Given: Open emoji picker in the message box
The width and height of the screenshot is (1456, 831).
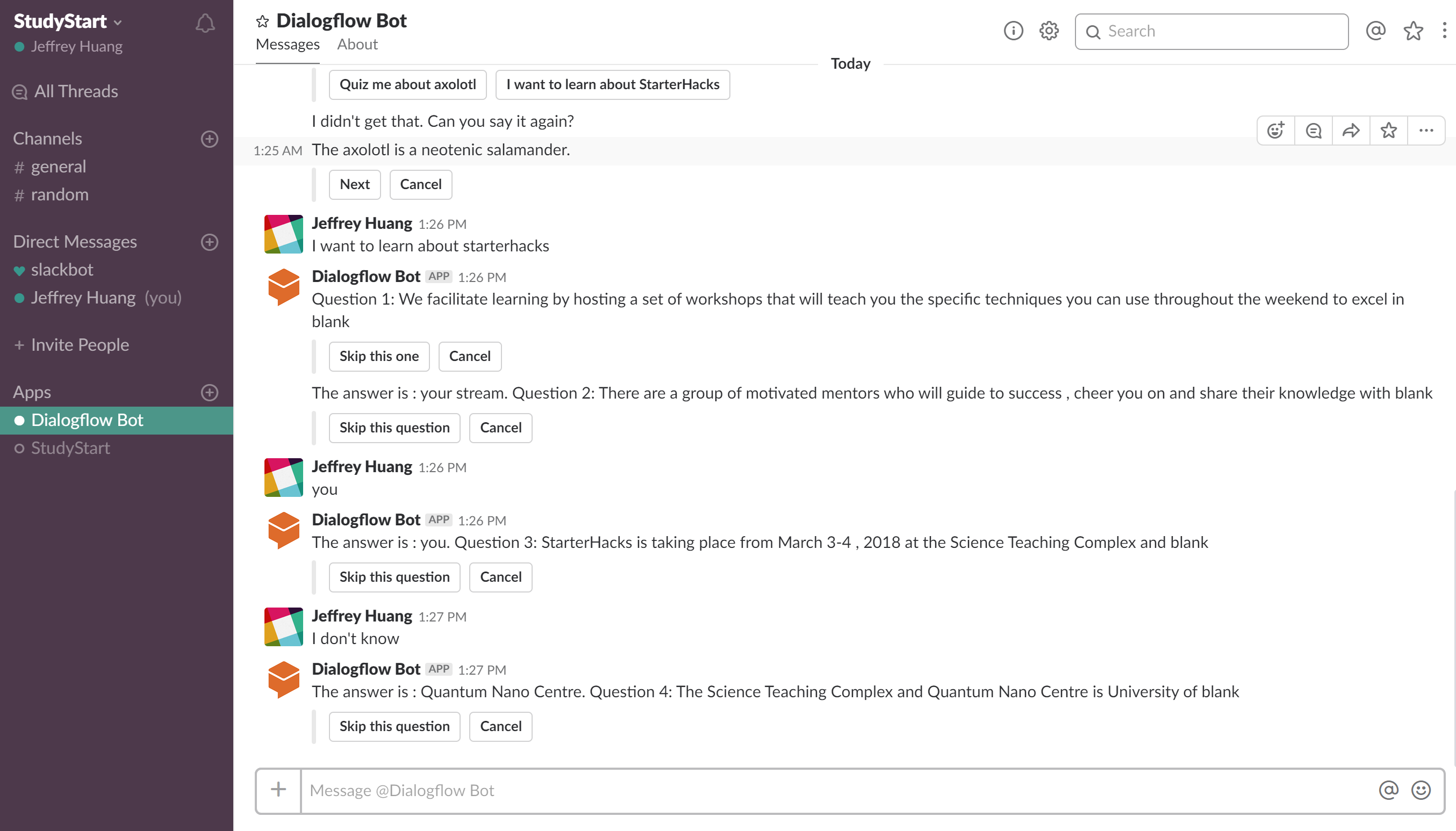Looking at the screenshot, I should [x=1421, y=790].
